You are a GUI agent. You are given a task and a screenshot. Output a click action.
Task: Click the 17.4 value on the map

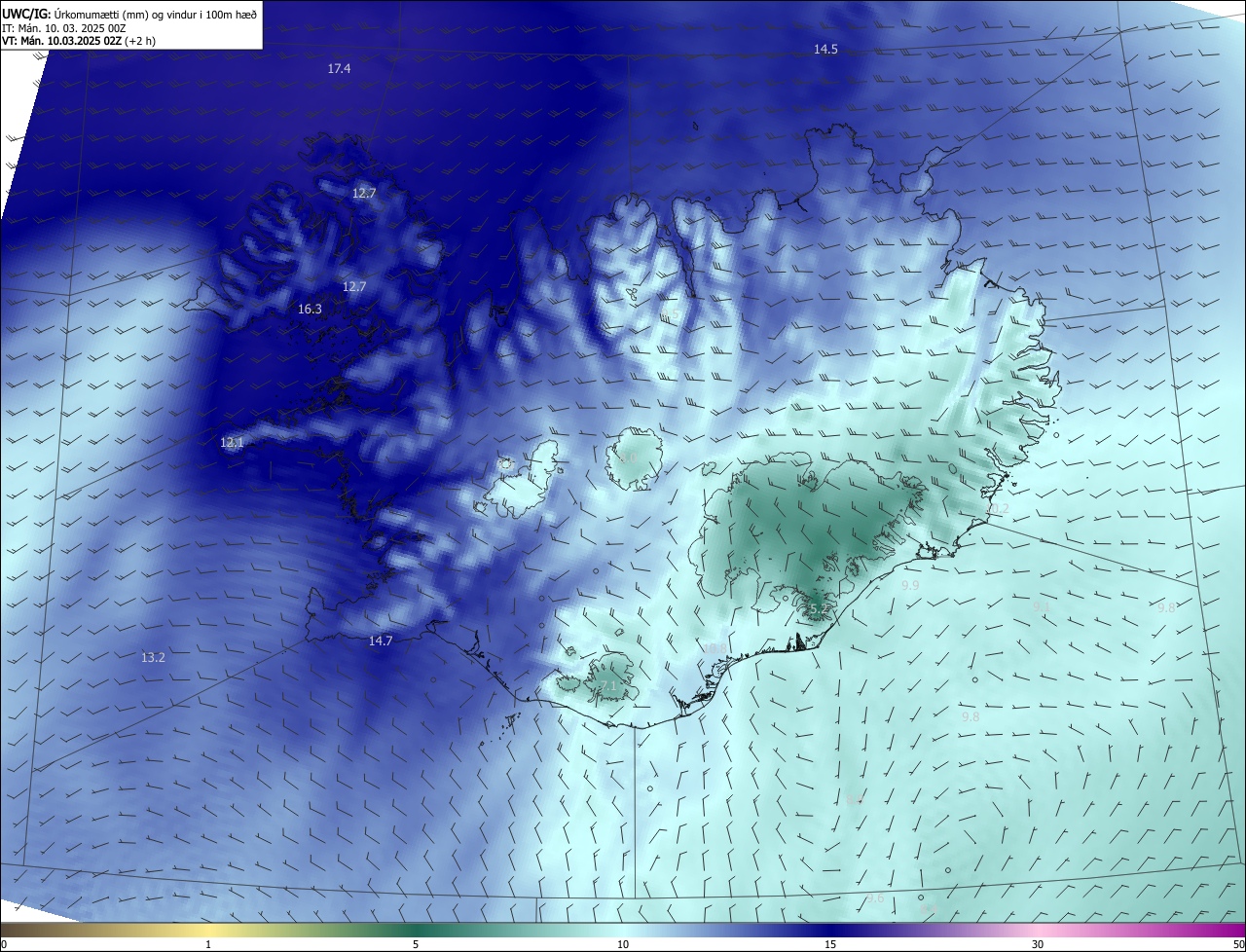point(339,68)
